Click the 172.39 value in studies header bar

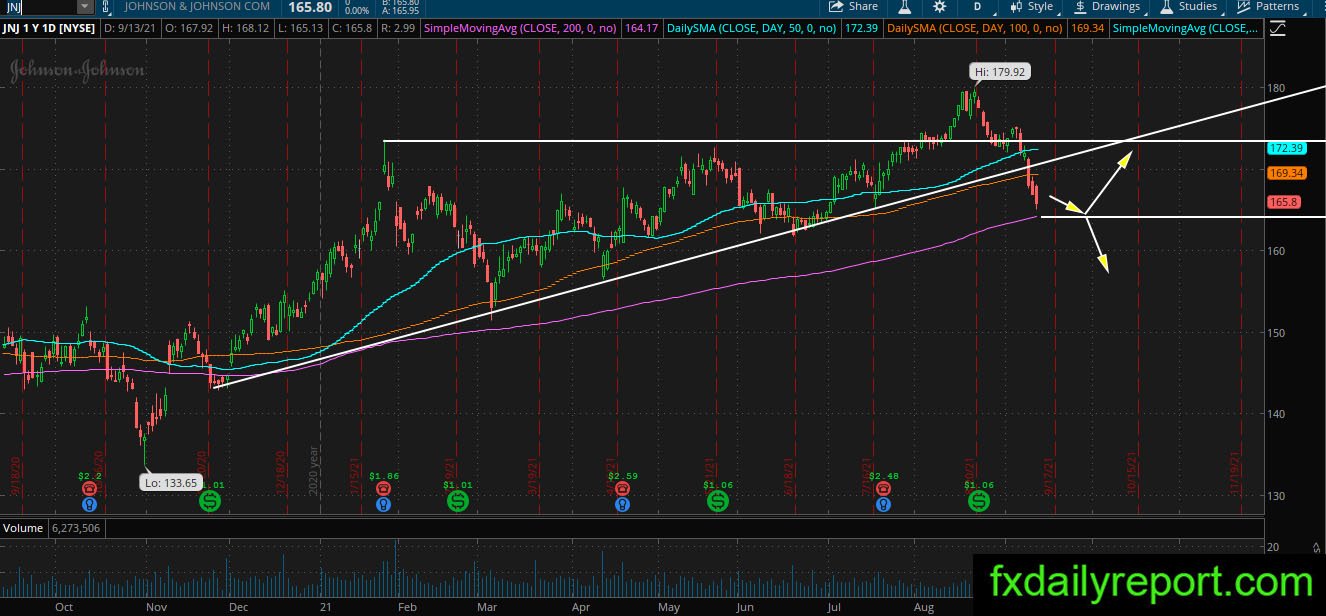coord(863,29)
